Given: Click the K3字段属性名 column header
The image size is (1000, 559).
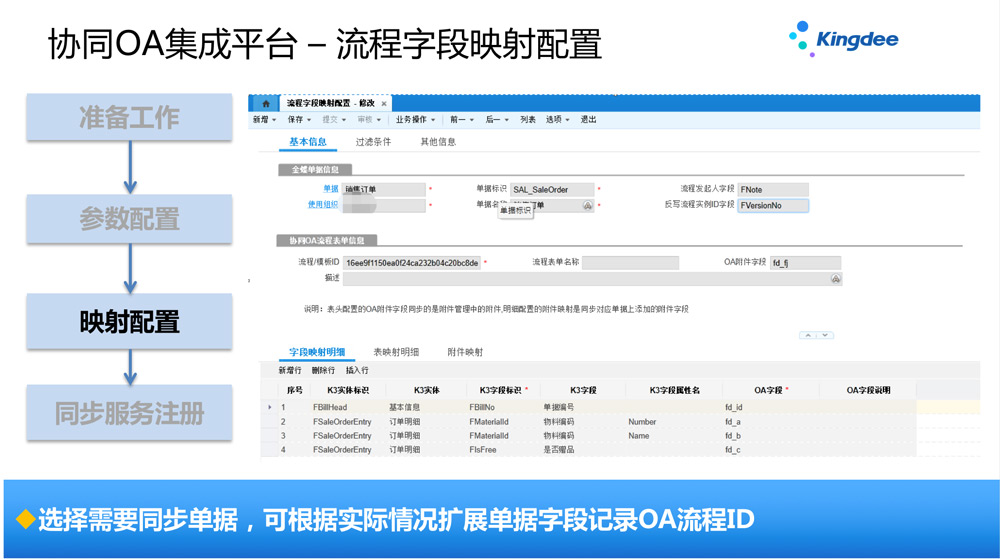Looking at the screenshot, I should (674, 390).
